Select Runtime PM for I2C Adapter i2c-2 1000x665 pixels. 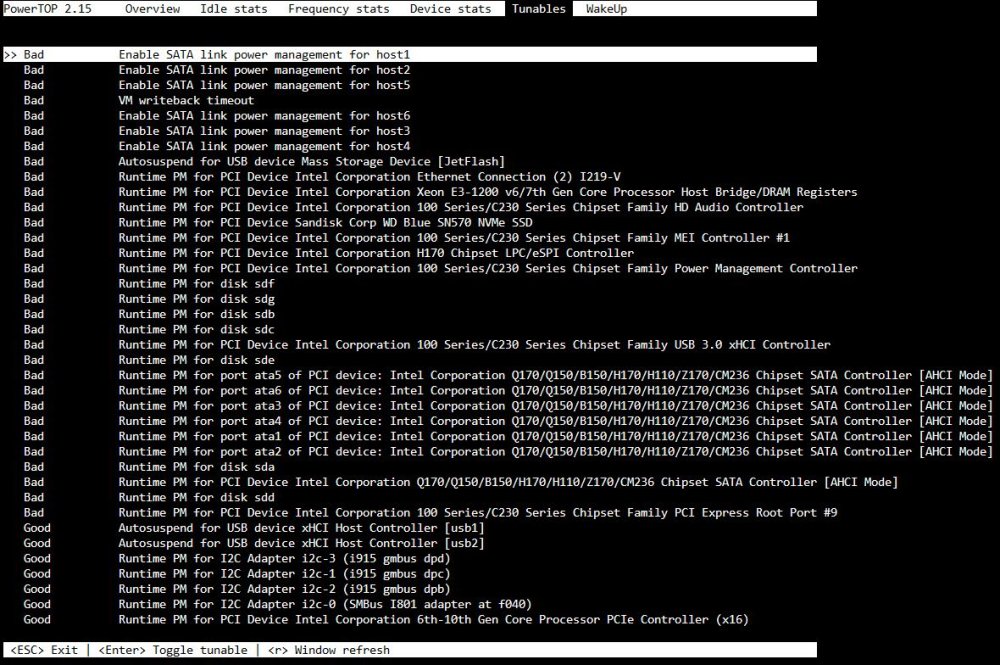pos(237,590)
